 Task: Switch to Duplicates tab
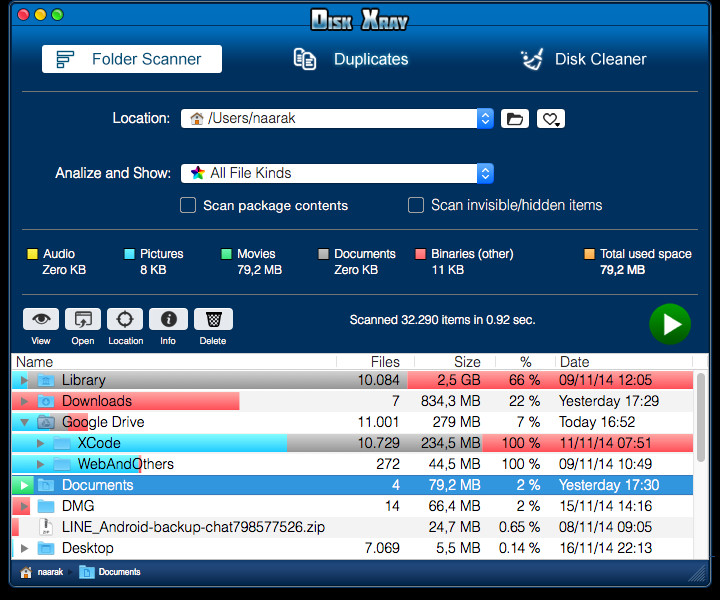[x=351, y=59]
